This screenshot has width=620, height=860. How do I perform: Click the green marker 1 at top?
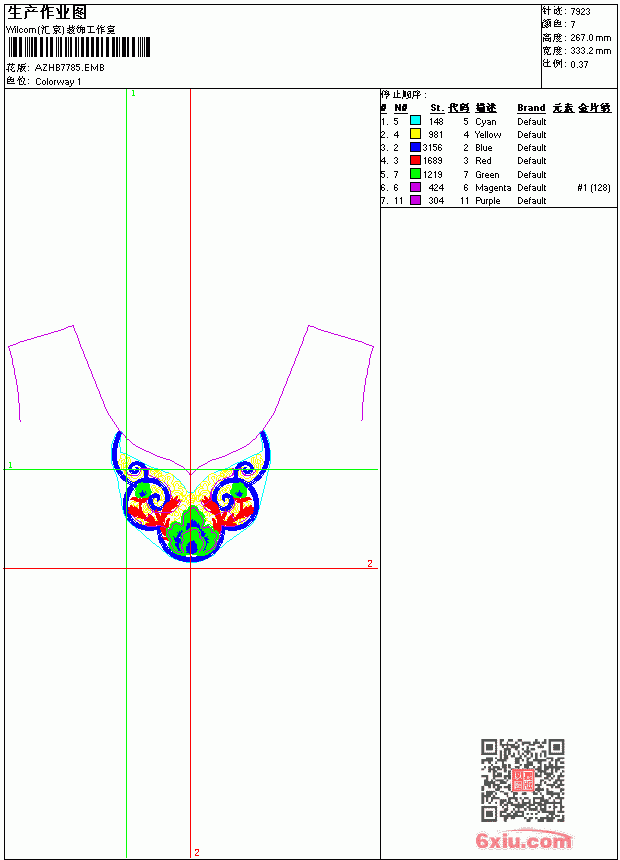coord(133,94)
